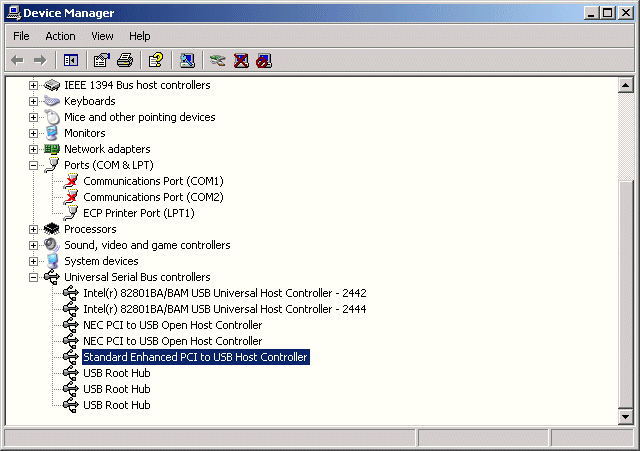The height and width of the screenshot is (451, 640).
Task: Open Properties from the toolbar
Action: click(101, 61)
